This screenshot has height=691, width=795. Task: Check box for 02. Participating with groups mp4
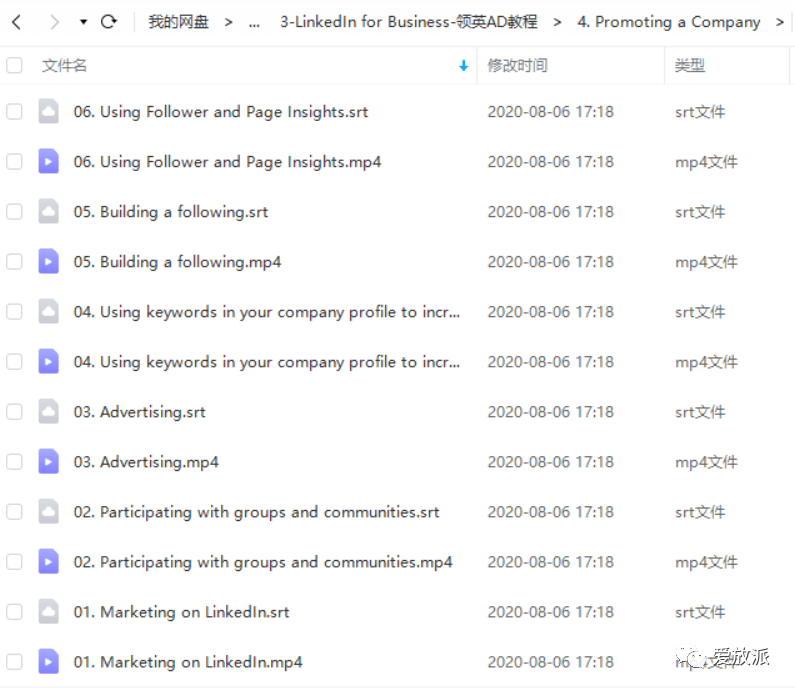[14, 562]
